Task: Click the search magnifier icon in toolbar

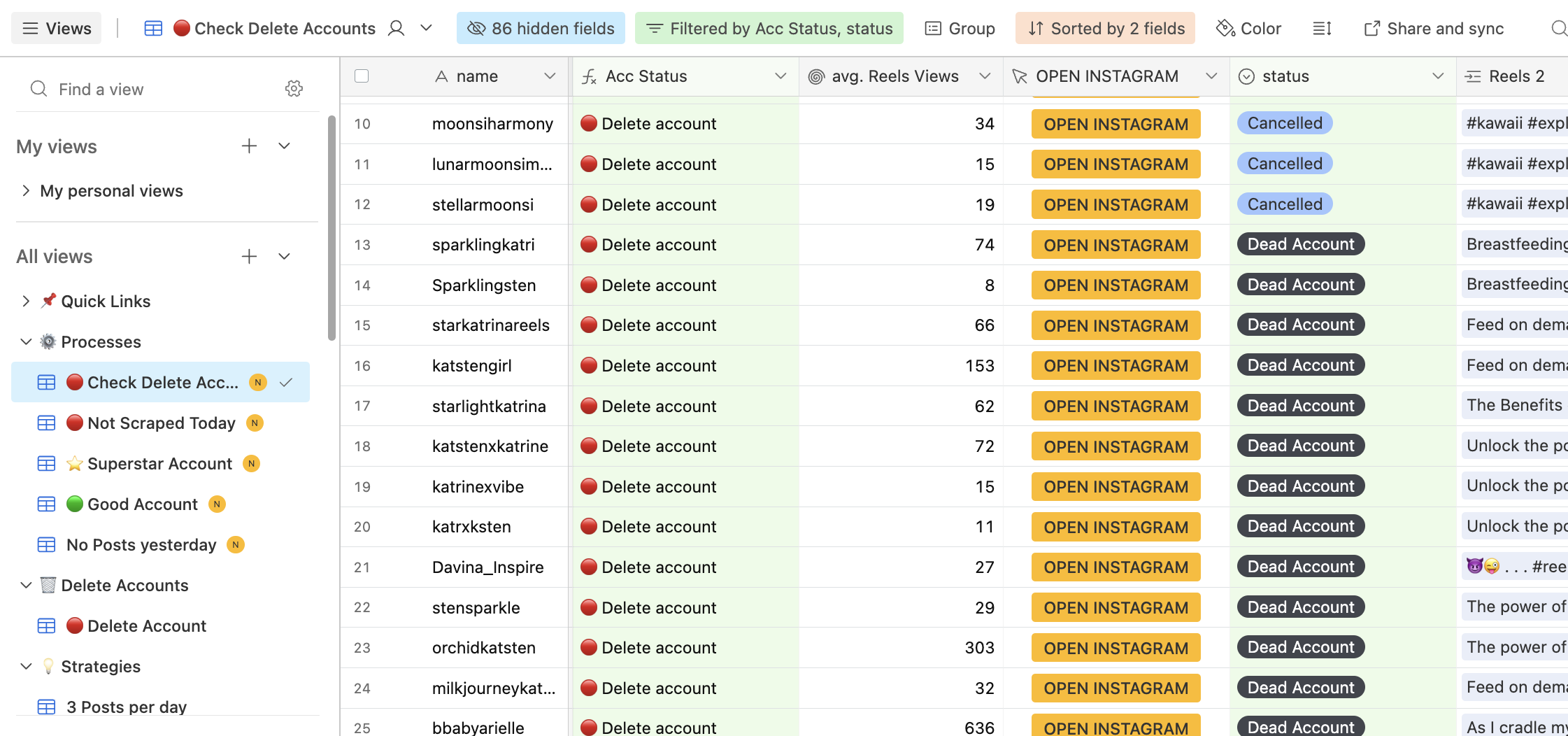Action: point(1559,28)
